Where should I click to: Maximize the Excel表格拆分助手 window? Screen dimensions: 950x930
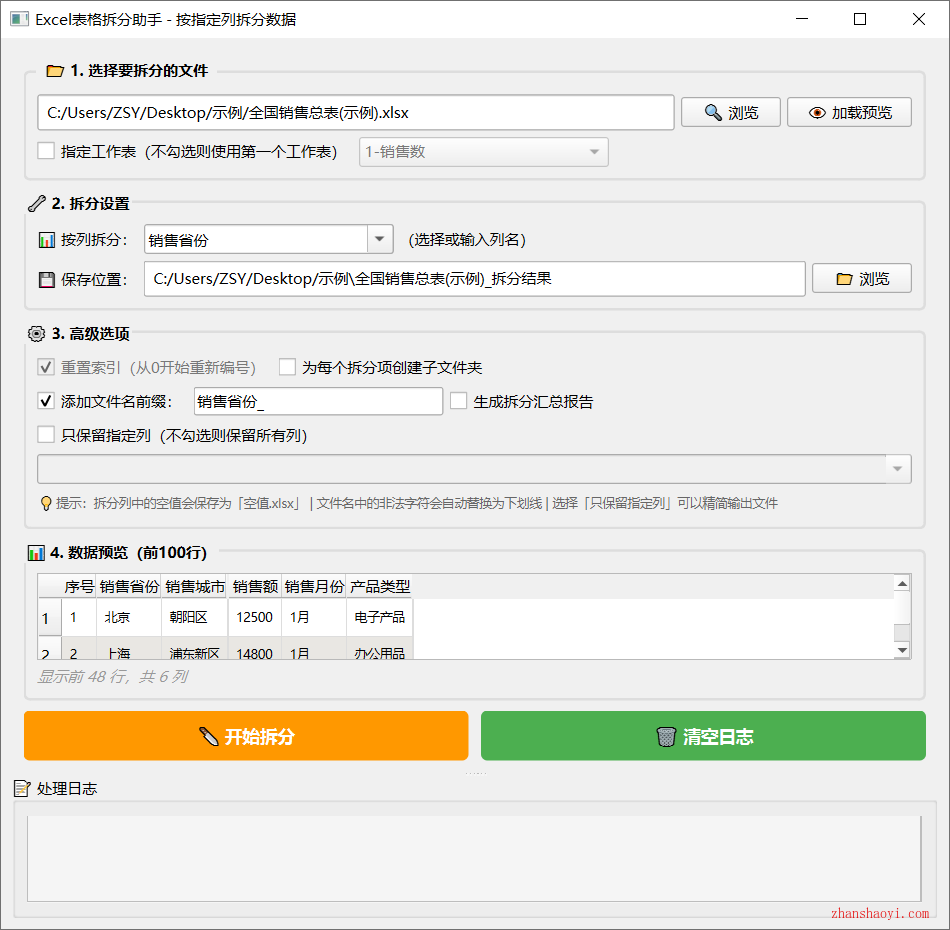coord(860,19)
